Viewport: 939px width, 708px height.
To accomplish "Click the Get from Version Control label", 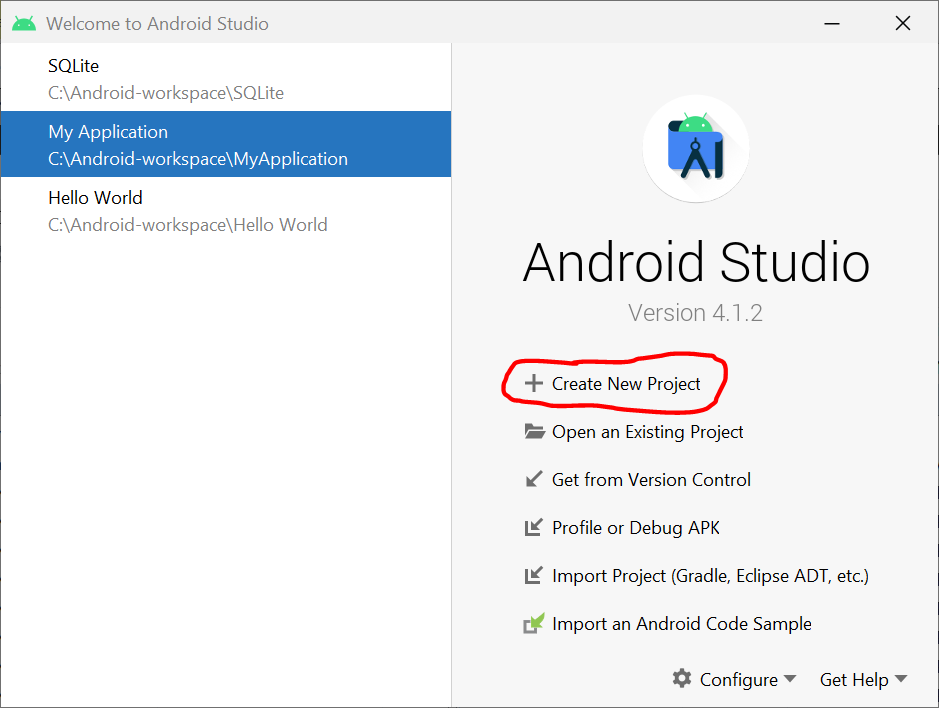I will coord(651,480).
